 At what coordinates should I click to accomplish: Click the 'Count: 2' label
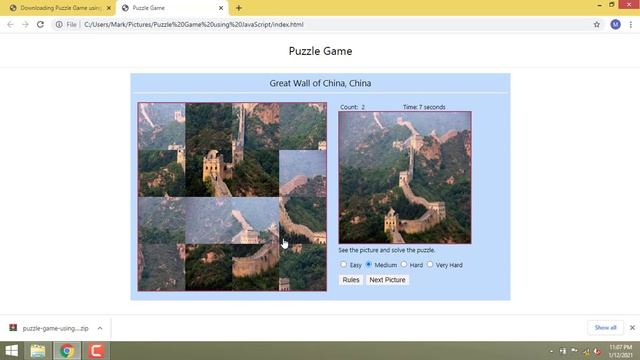352,107
